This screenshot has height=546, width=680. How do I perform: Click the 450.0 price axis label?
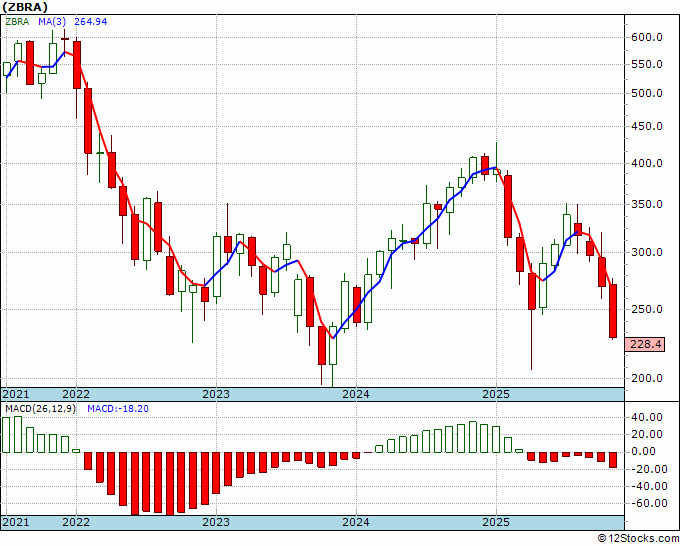point(646,127)
